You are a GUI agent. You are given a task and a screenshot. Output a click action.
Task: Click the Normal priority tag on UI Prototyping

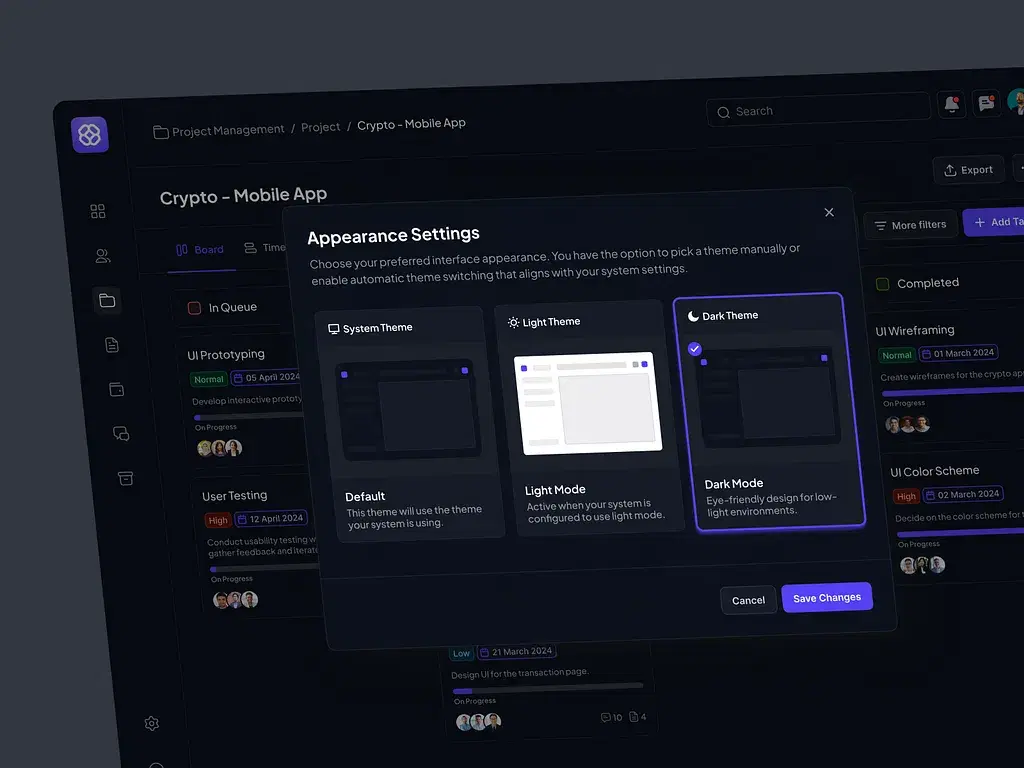pos(209,379)
